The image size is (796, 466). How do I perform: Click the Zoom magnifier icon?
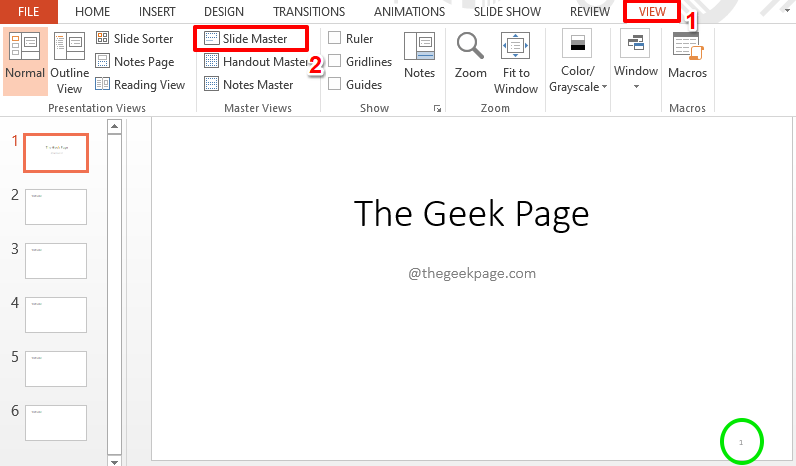470,47
